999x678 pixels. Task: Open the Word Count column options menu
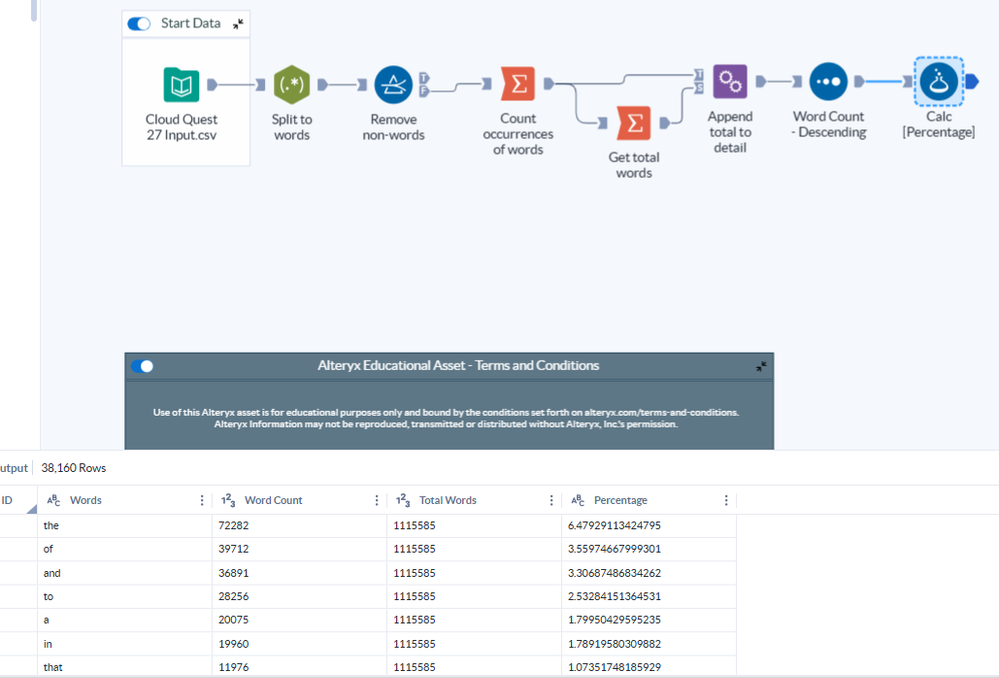point(377,500)
